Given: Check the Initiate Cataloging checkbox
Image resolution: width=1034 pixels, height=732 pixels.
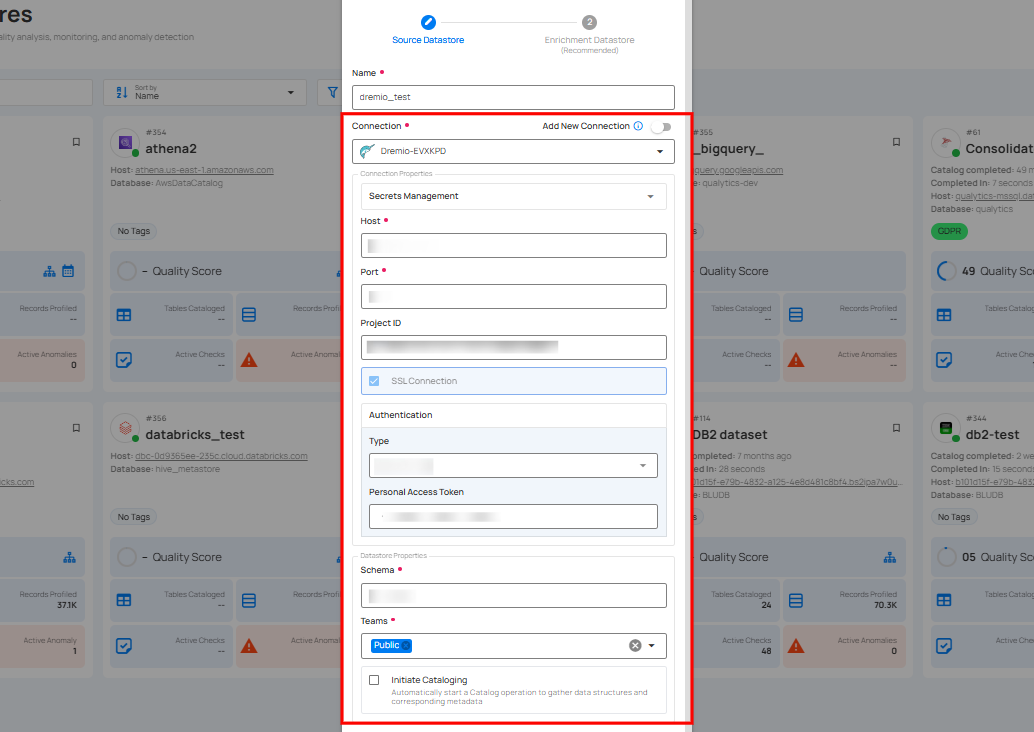Looking at the screenshot, I should [374, 680].
